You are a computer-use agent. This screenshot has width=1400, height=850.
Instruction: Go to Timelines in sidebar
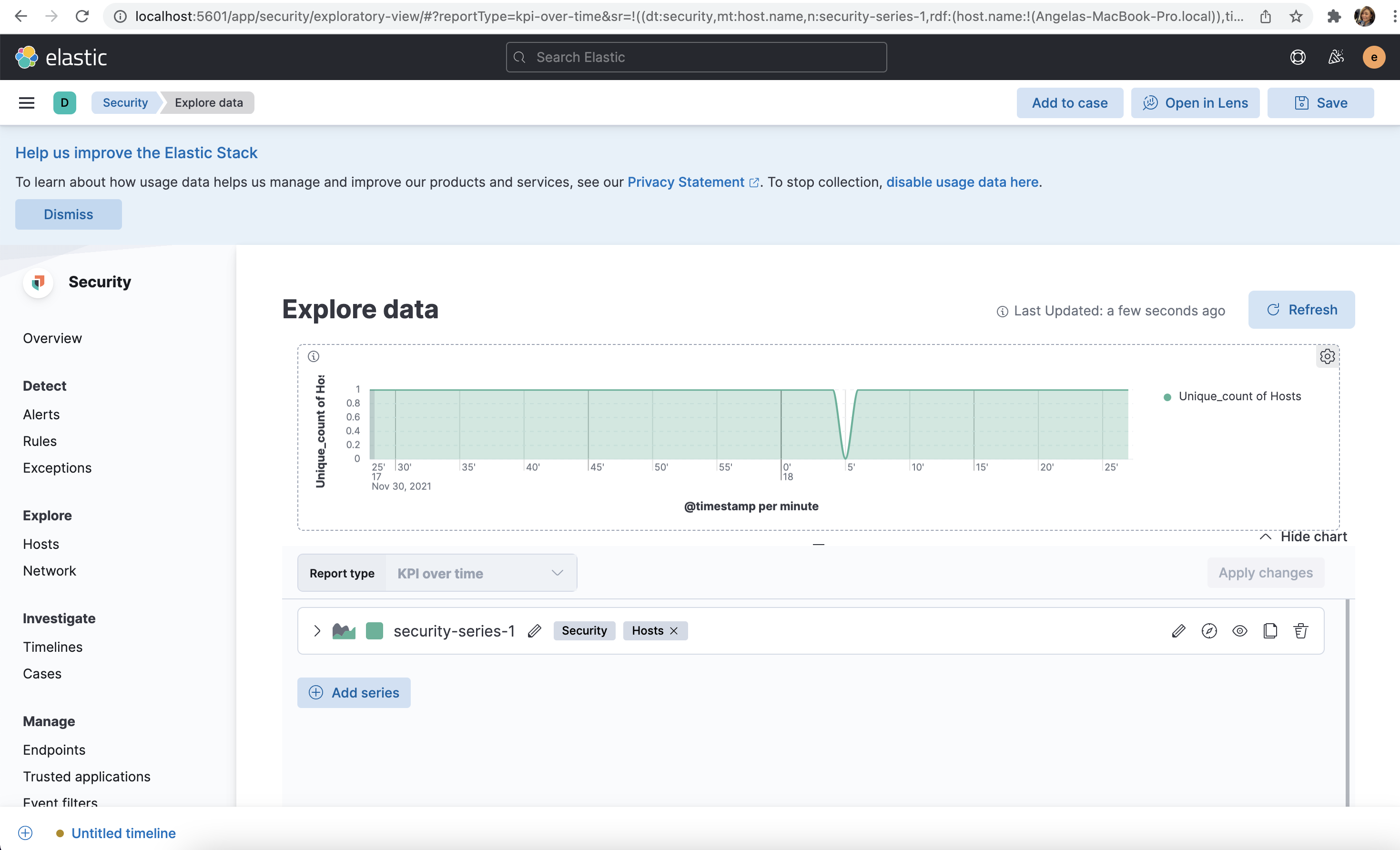pyautogui.click(x=52, y=647)
